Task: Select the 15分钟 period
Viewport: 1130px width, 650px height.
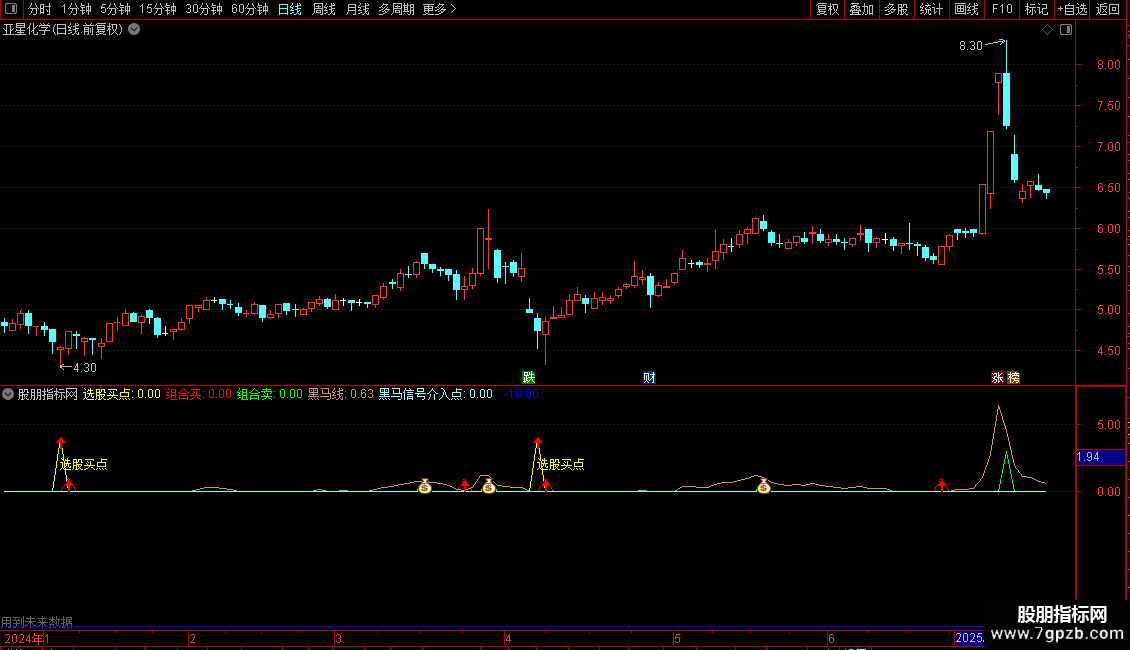Action: tap(158, 9)
